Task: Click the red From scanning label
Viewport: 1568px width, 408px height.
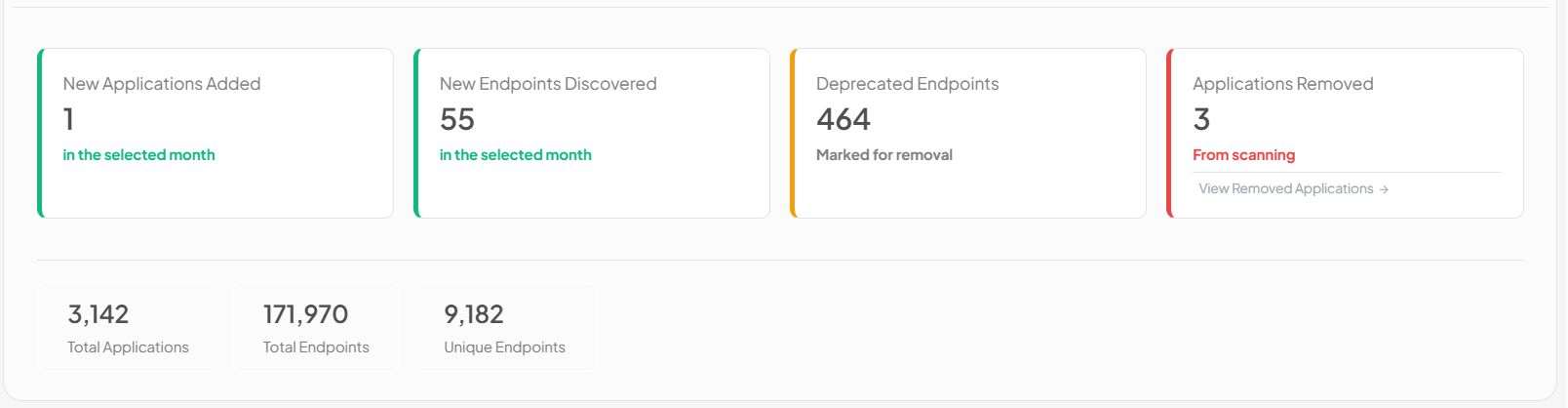Action: (x=1243, y=155)
